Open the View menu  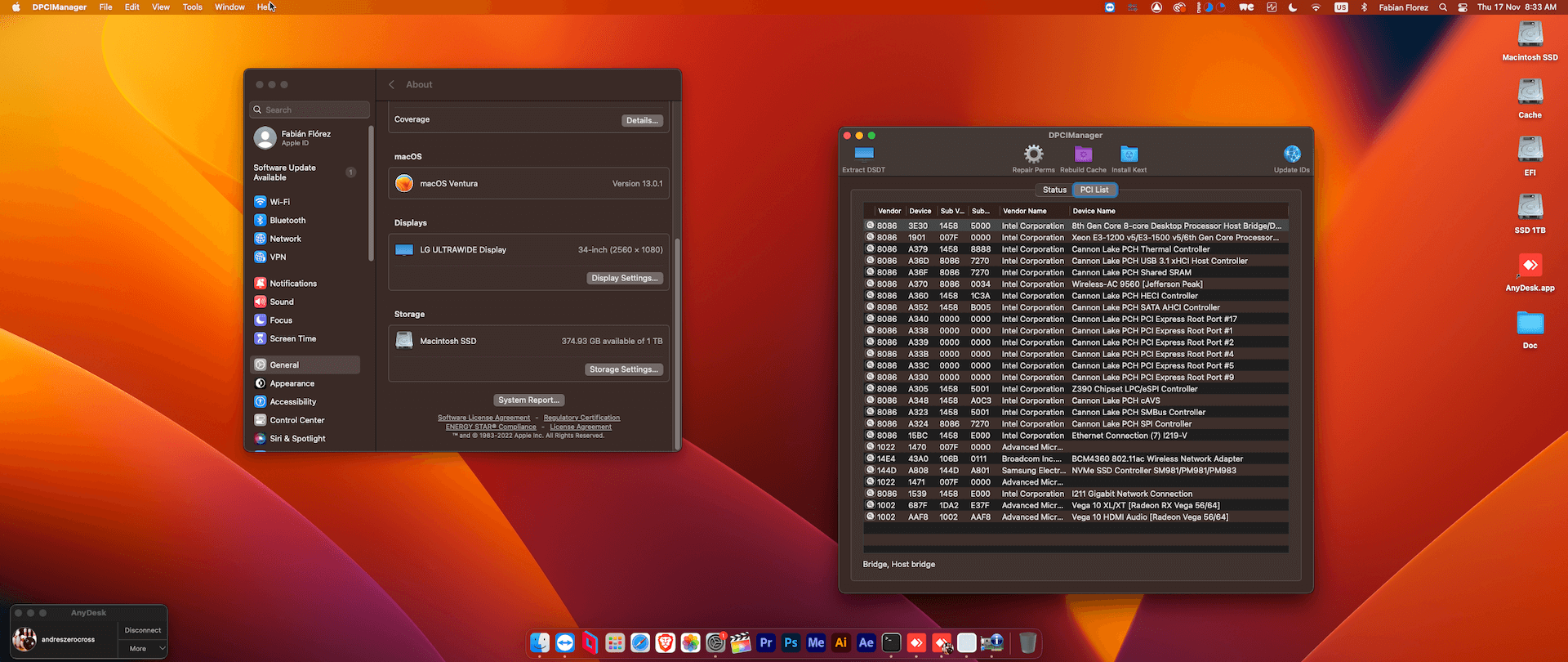pos(161,7)
